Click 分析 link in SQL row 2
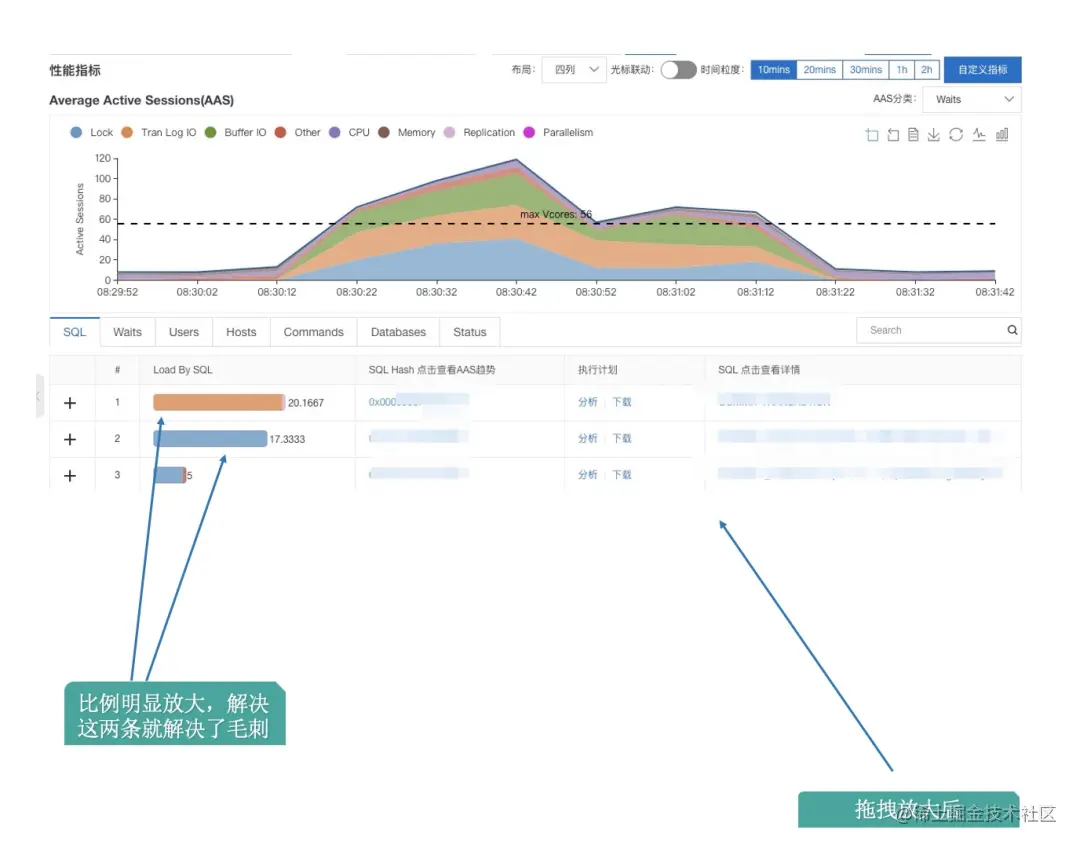This screenshot has width=1080, height=848. (588, 439)
